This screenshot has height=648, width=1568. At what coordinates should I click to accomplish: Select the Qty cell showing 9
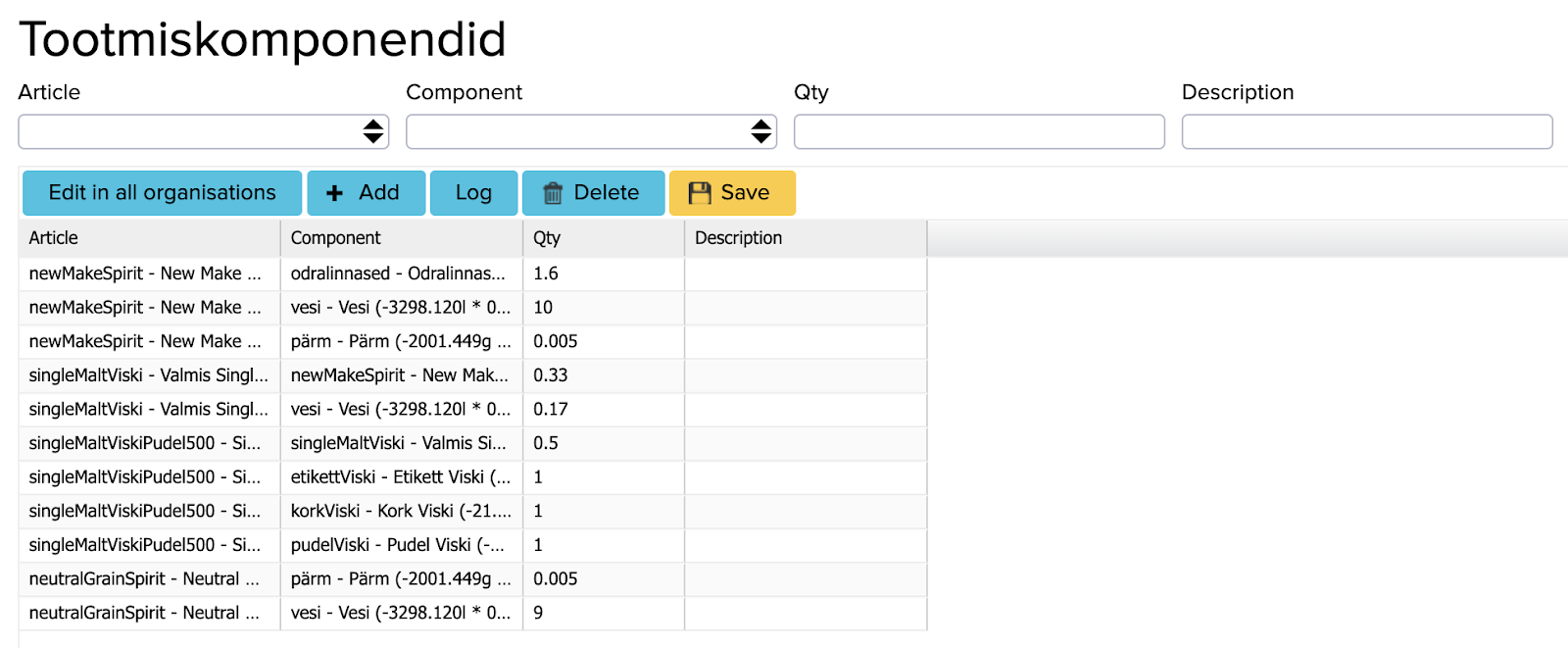point(603,613)
